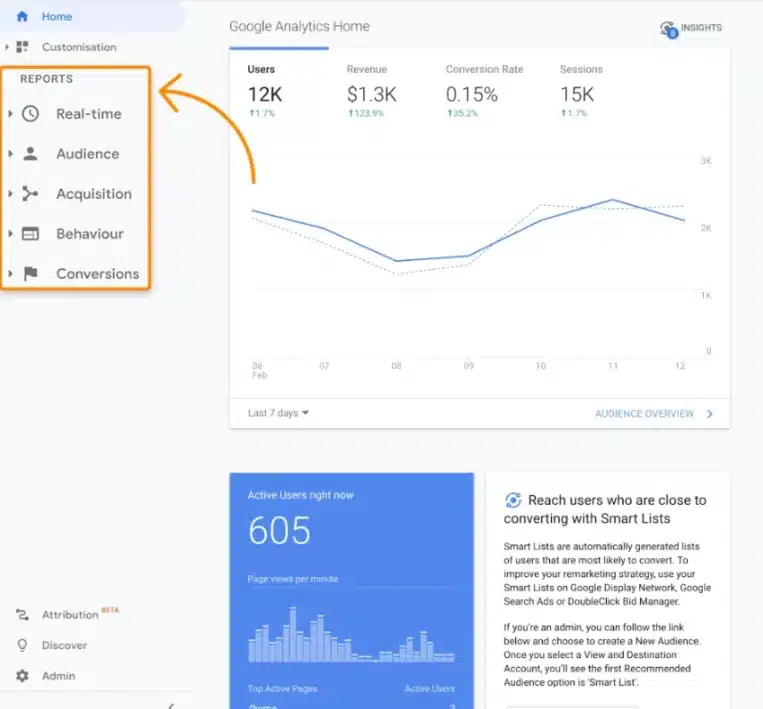
Task: Click the Audience person icon
Action: click(30, 154)
